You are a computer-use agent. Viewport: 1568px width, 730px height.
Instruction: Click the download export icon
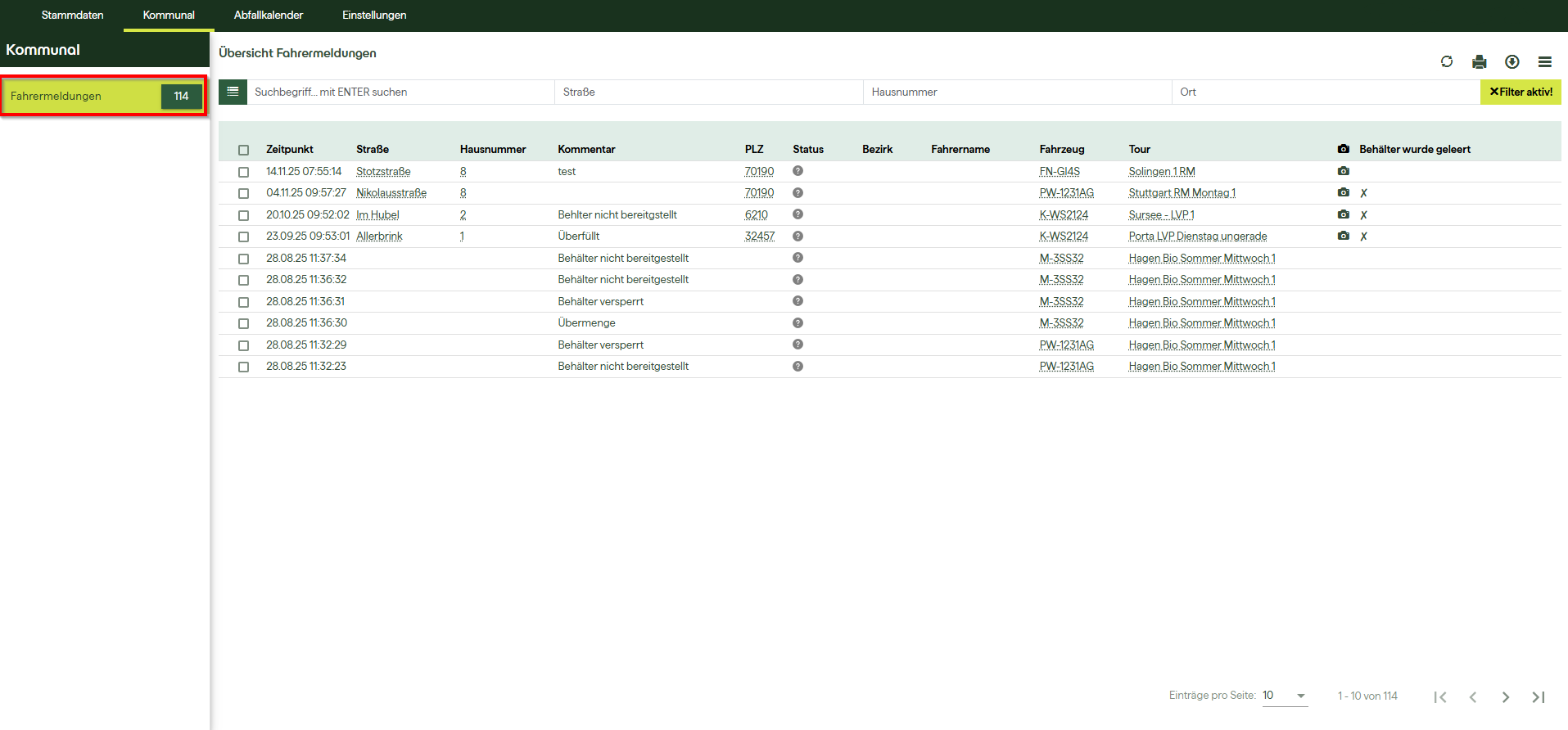[x=1512, y=61]
